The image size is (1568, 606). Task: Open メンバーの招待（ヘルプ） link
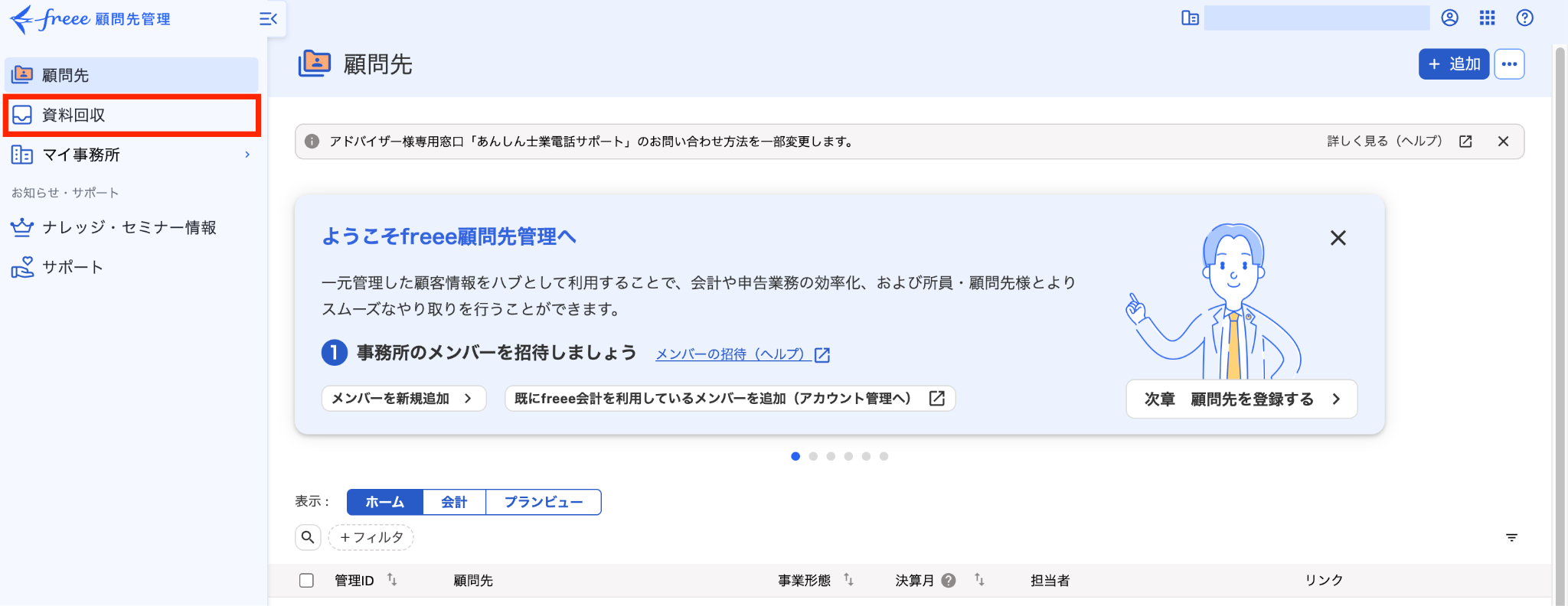point(733,354)
